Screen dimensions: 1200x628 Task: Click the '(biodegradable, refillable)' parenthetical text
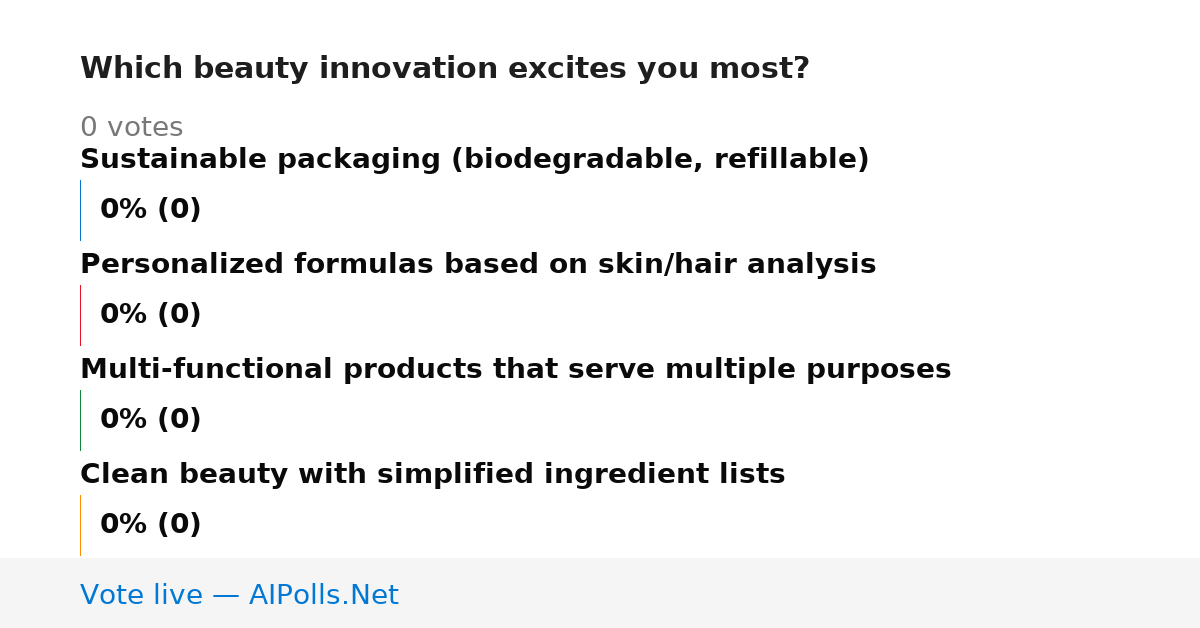click(x=660, y=160)
